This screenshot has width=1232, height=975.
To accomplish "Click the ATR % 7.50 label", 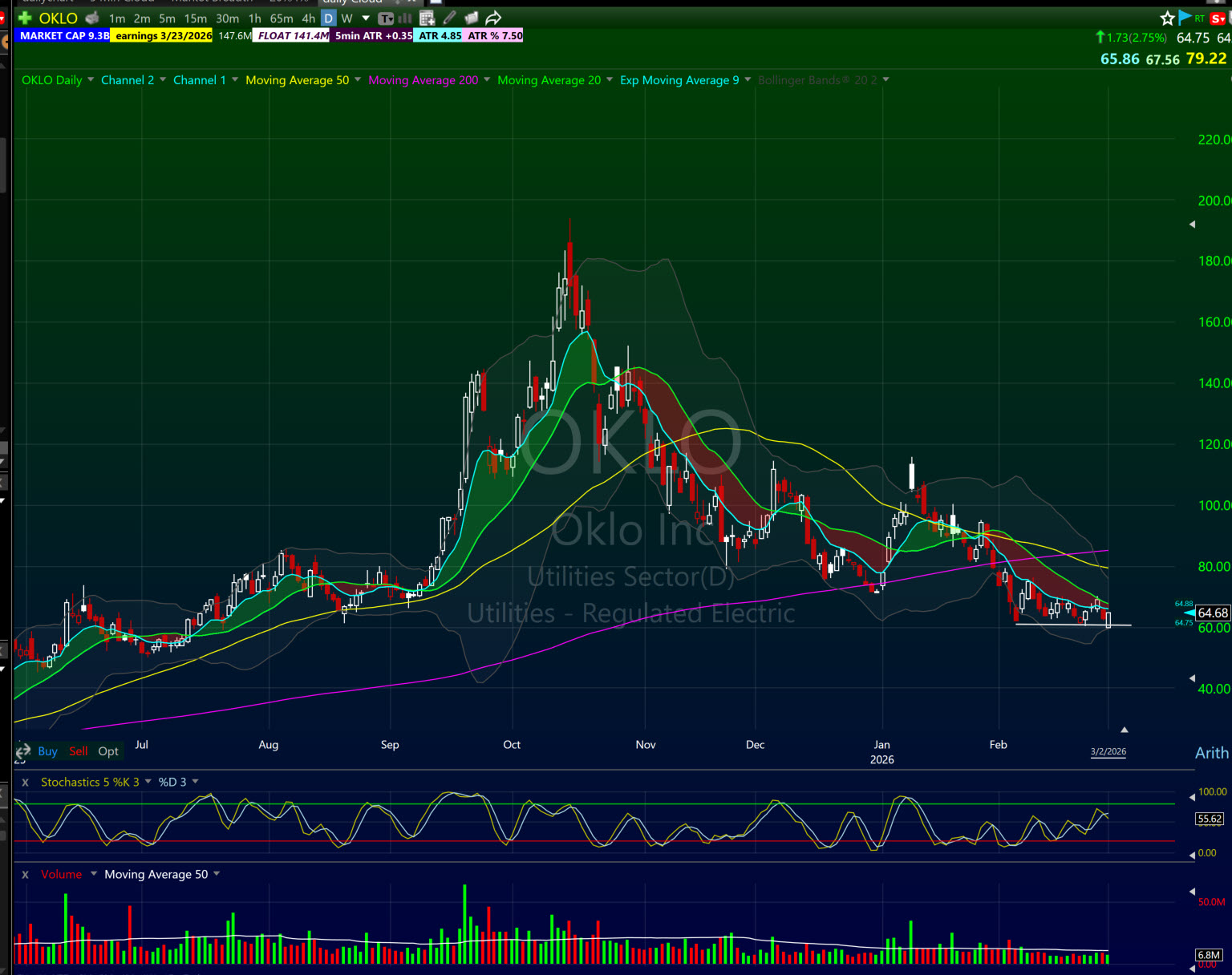I will [495, 35].
